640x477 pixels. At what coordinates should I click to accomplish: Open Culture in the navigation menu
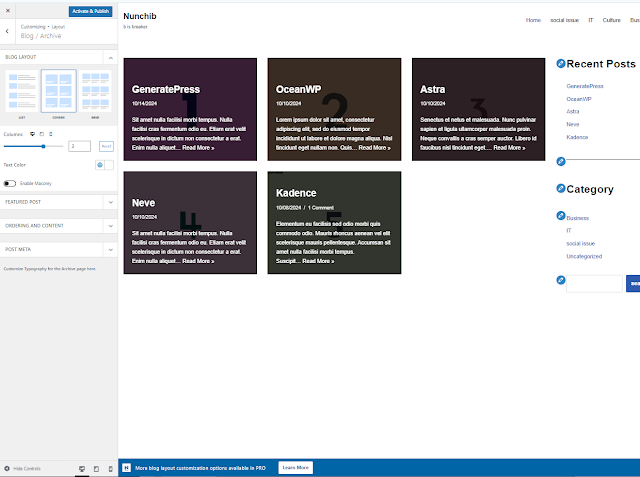(611, 20)
